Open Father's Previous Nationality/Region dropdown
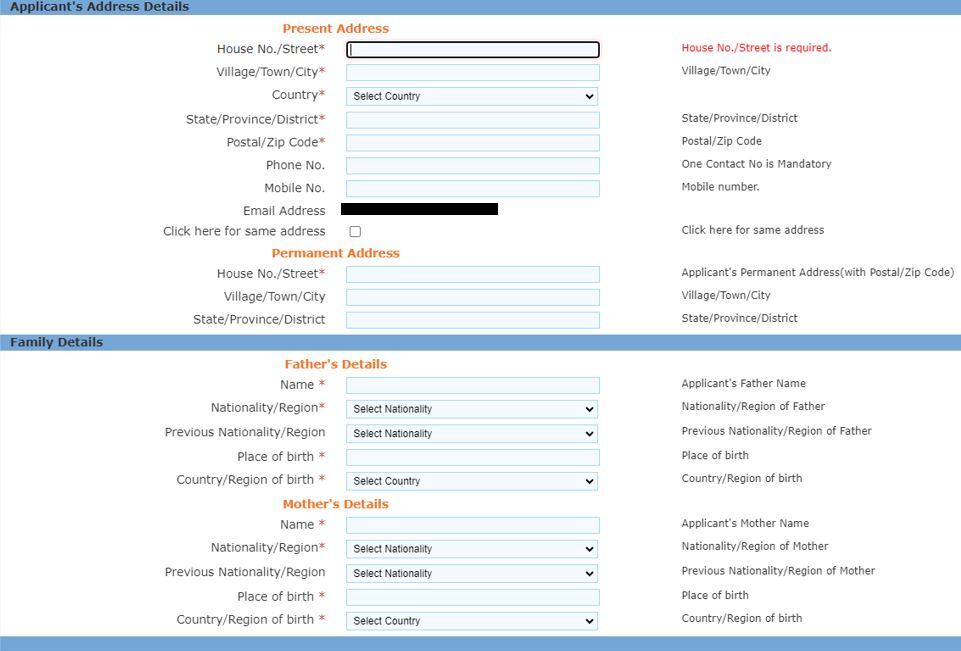The image size is (961, 651). (x=472, y=434)
